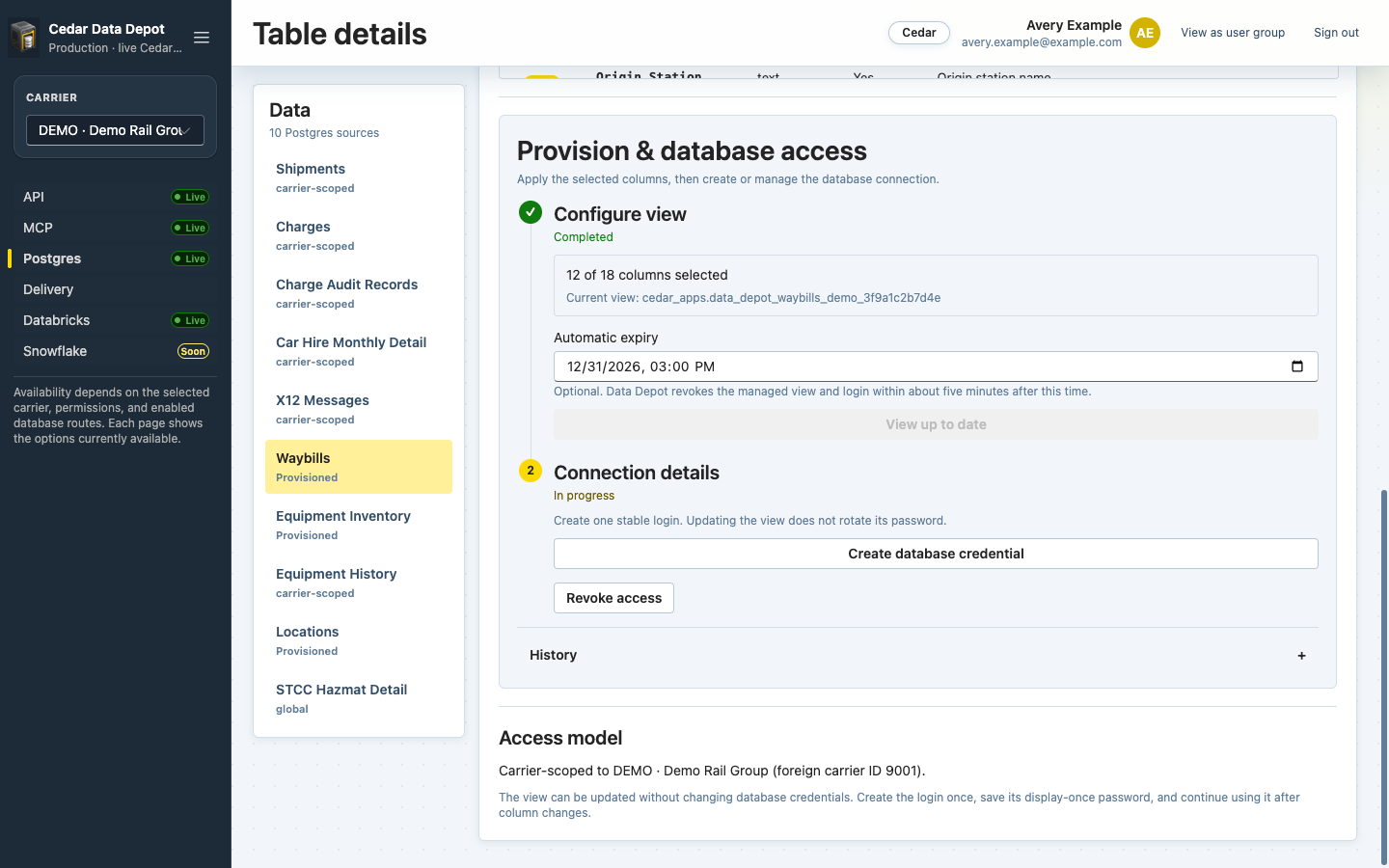Click the Revoke access button
Viewport: 1389px width, 868px height.
[613, 598]
